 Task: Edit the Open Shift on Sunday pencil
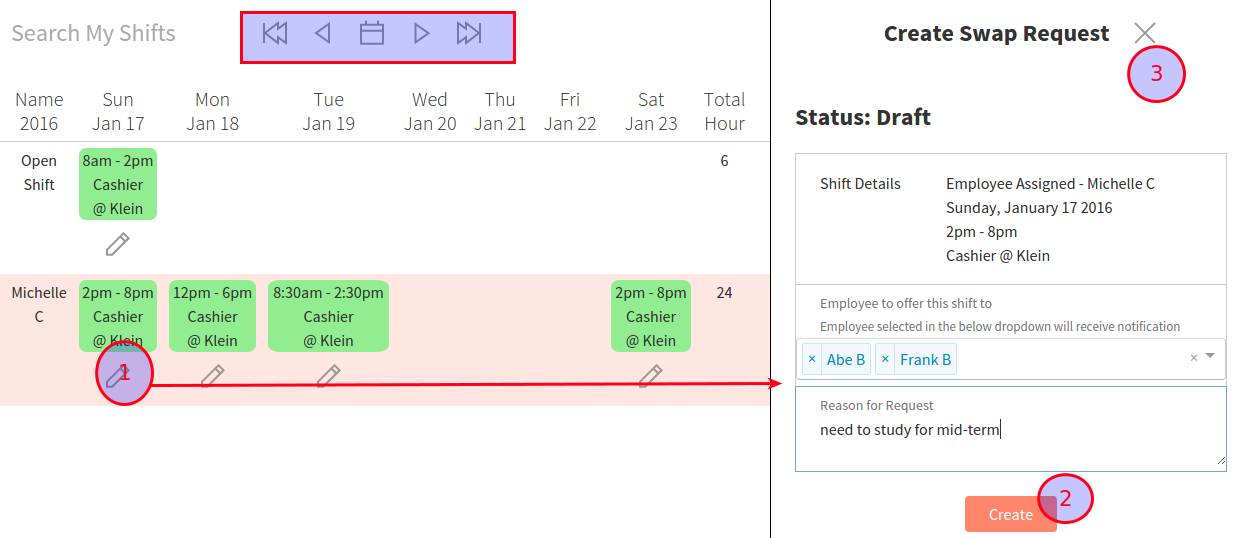[118, 243]
